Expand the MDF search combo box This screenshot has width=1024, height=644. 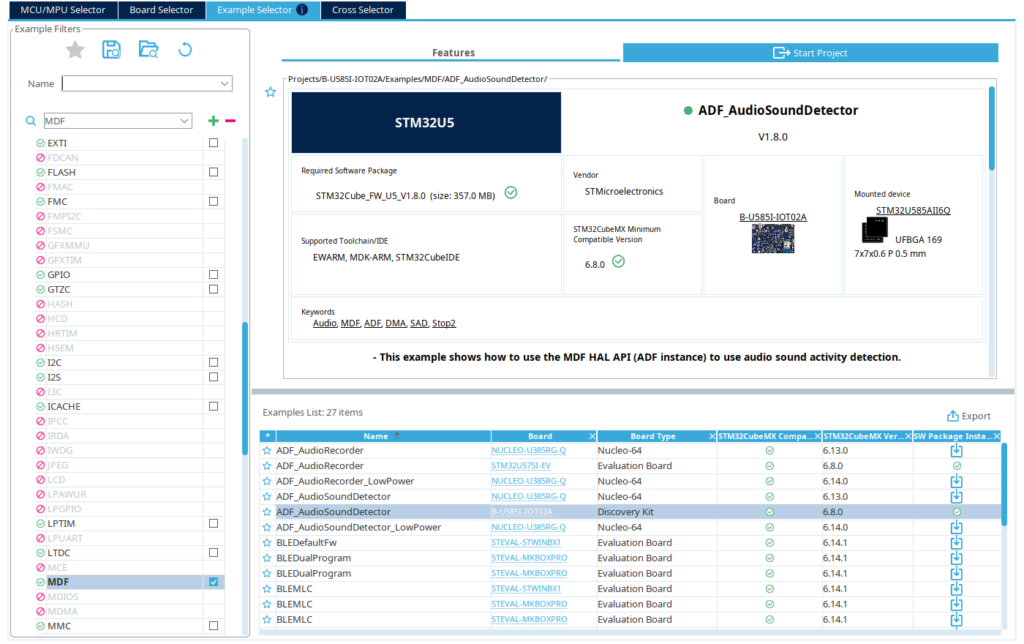click(x=183, y=121)
